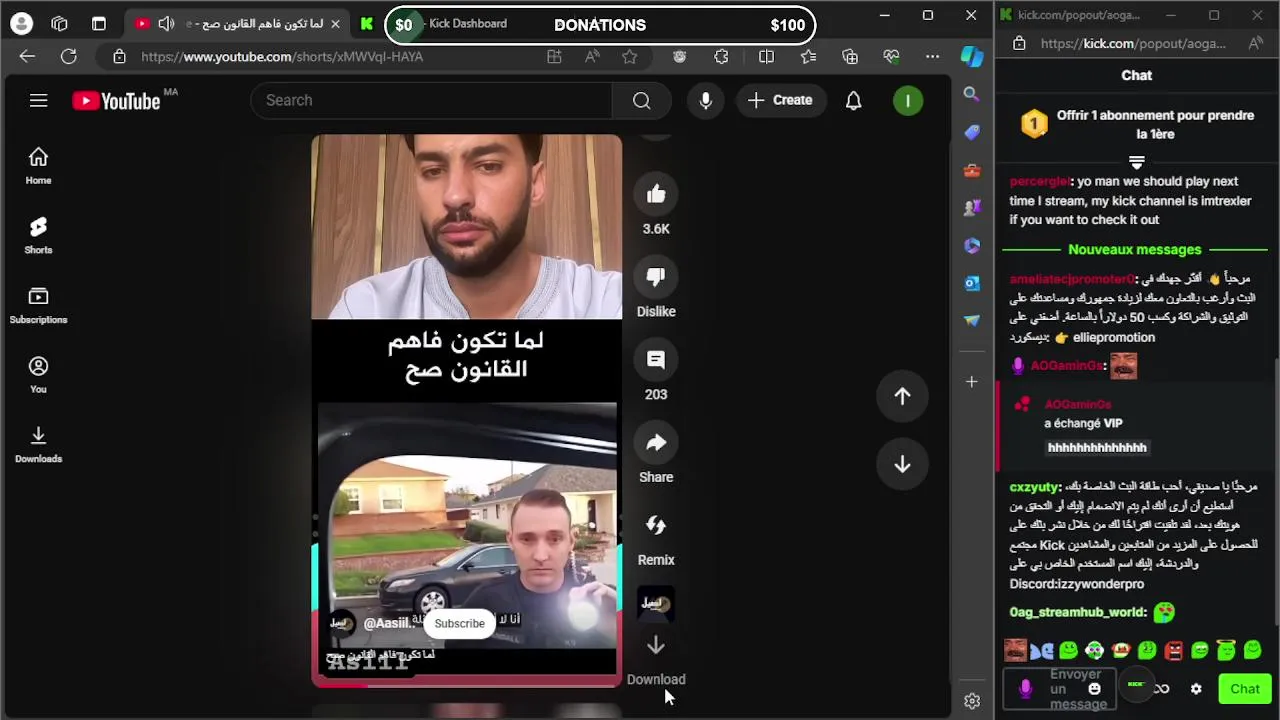Viewport: 1280px width, 720px height.
Task: Open the YouTube hamburger guide menu
Action: tap(38, 100)
